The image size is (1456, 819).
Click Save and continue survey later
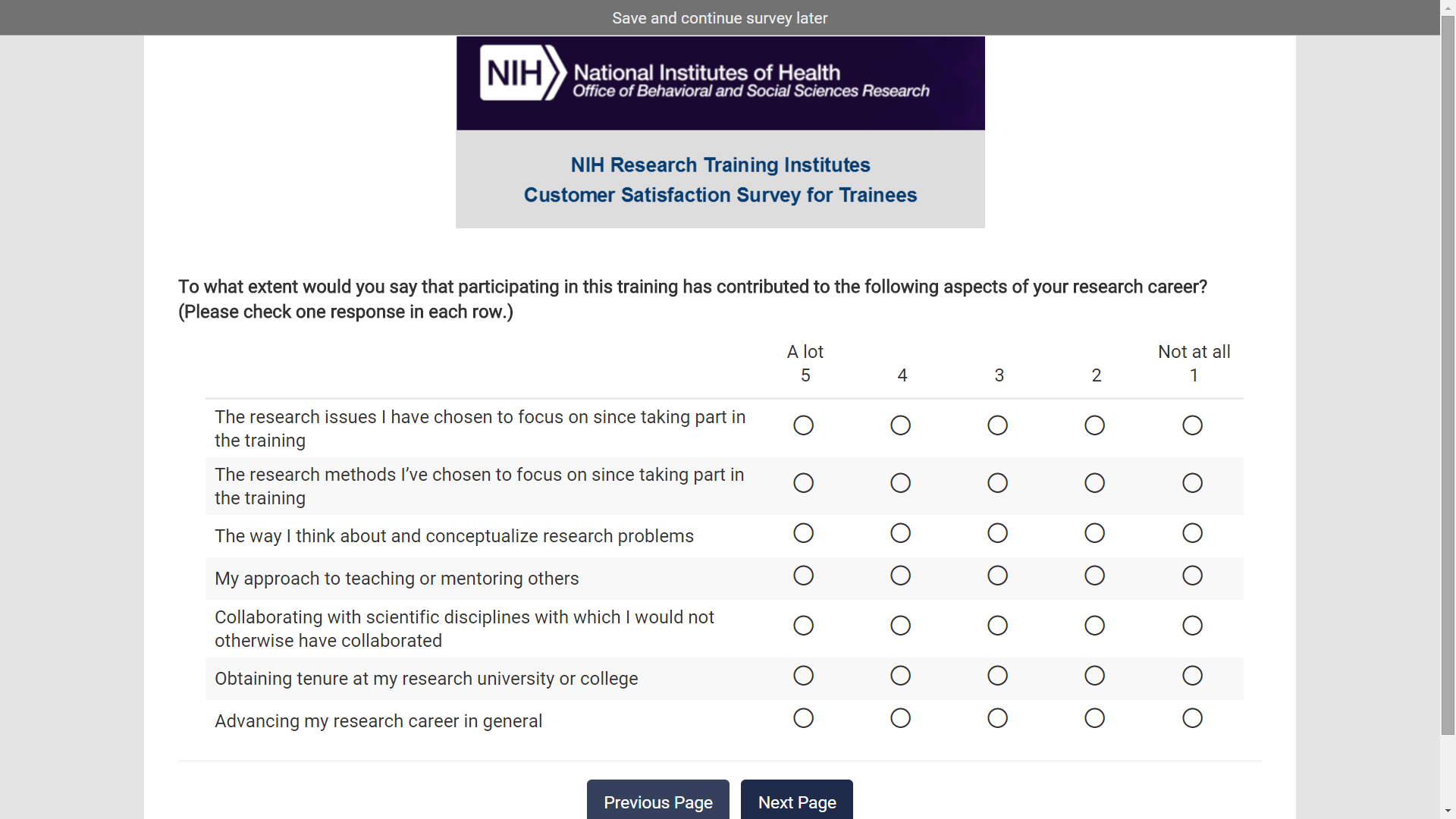[720, 17]
